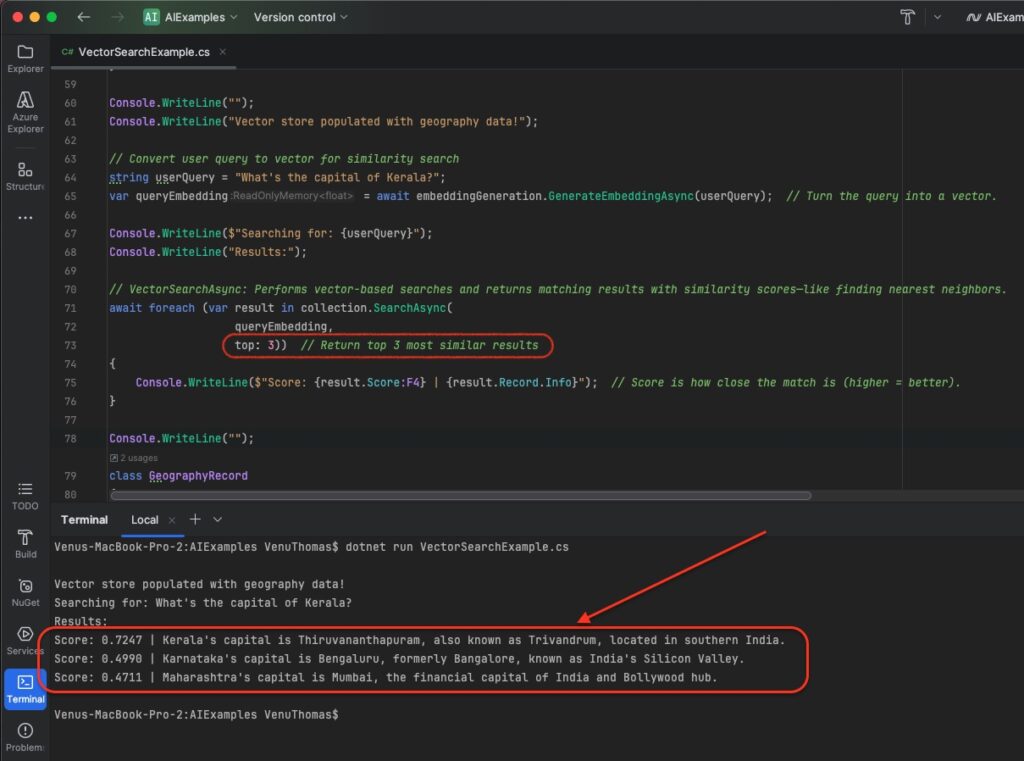Screen dimensions: 1024x761
Task: Open the Version control dropdown
Action: [x=300, y=17]
